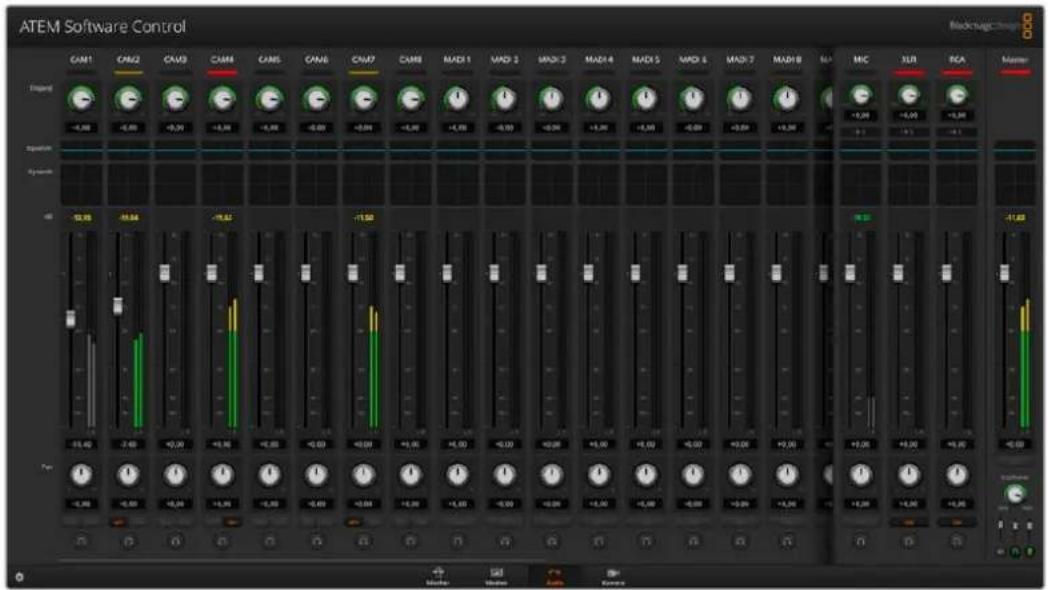The height and width of the screenshot is (590, 1048).
Task: Toggle the XLR channel ON button
Action: [909, 522]
